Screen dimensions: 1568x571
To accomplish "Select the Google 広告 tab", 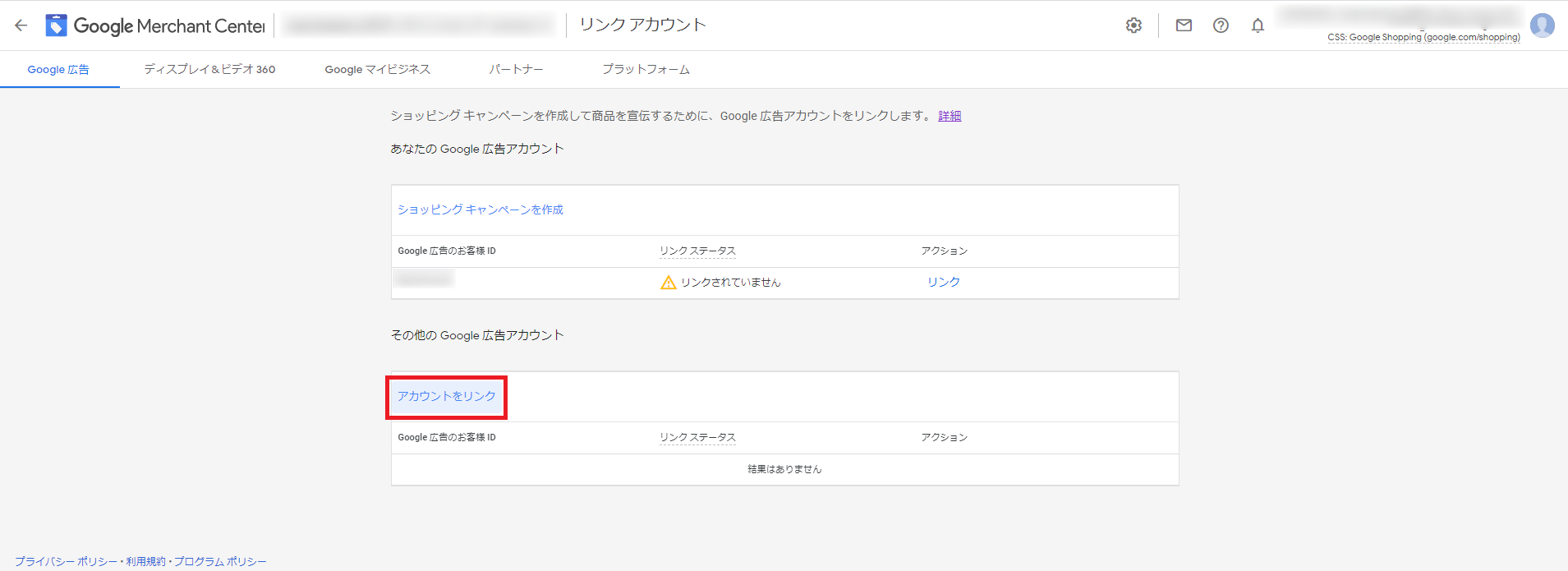I will pos(58,70).
